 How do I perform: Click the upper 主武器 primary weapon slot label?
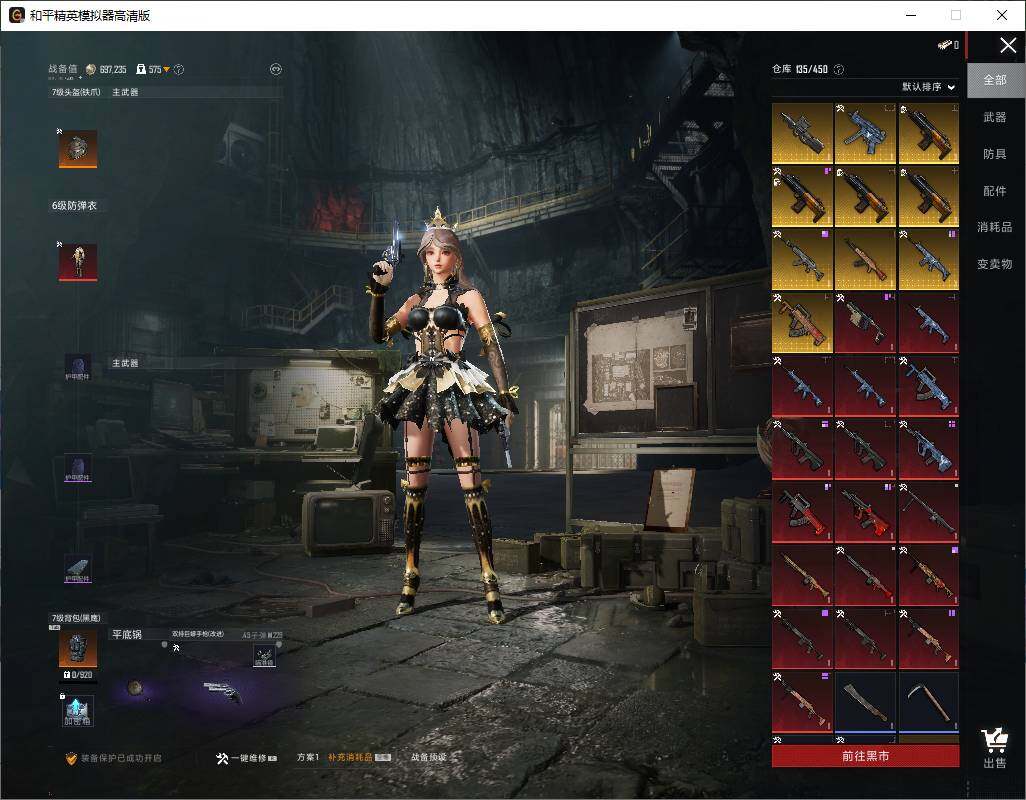tap(125, 92)
